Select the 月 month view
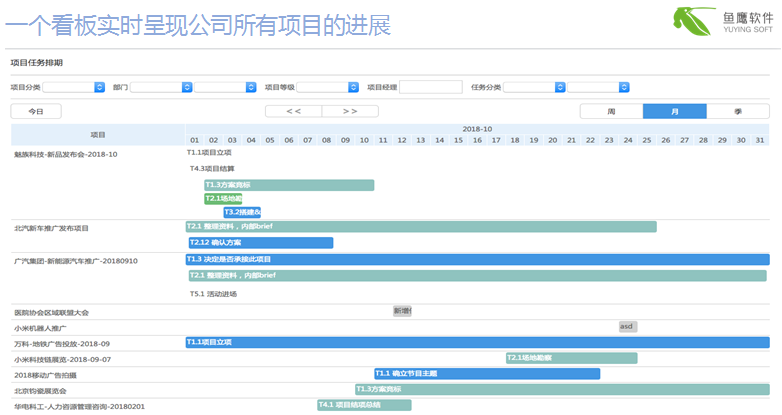This screenshot has height=415, width=782. point(674,111)
